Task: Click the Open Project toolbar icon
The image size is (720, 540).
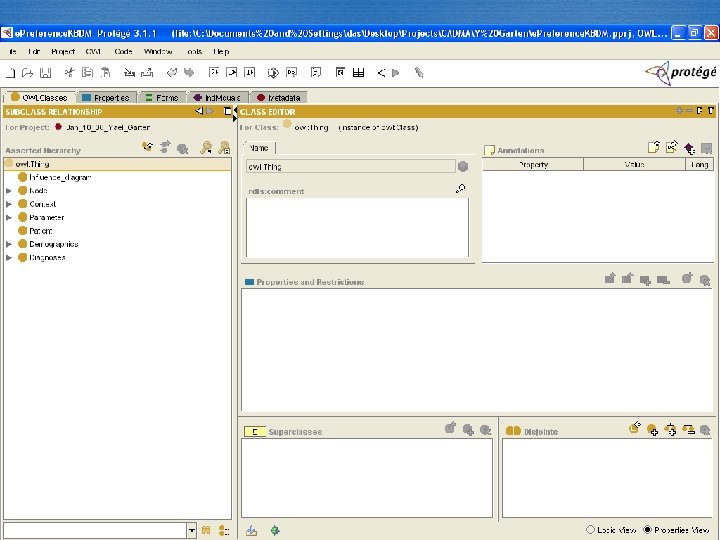Action: 28,73
